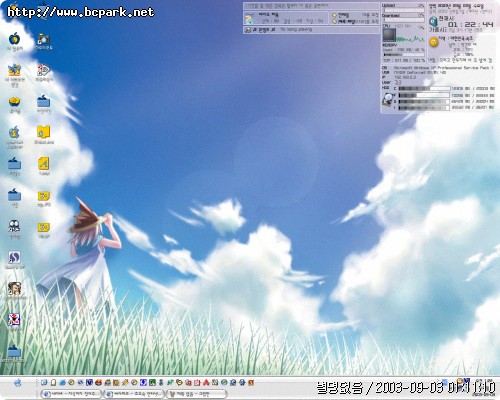Screen dimensions: 500x400
Task: Click the green CPU usage graph
Action: (x=411, y=38)
